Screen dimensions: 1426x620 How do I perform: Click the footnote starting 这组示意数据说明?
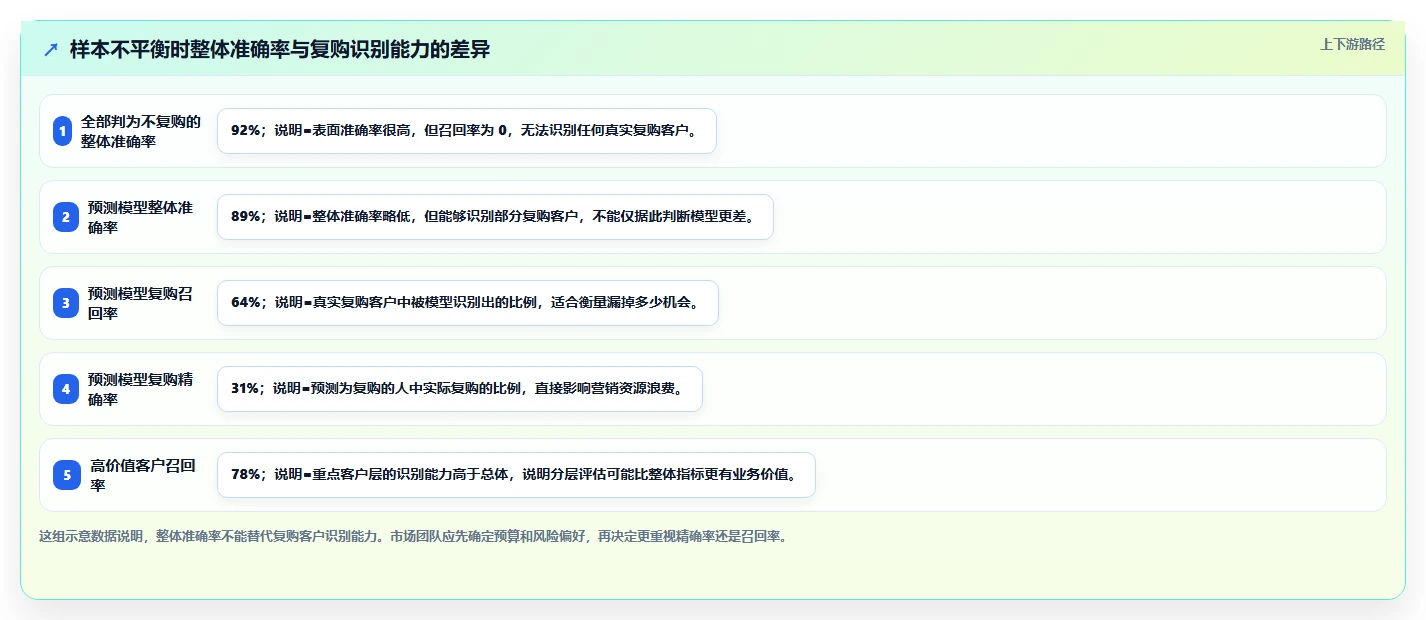414,537
